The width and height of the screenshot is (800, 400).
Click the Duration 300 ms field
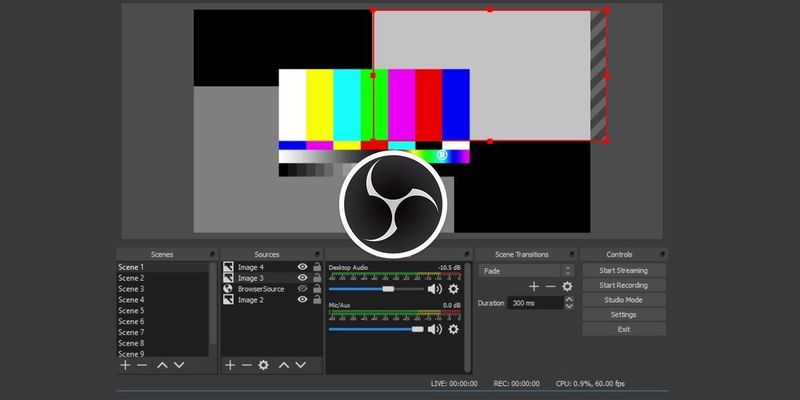point(536,303)
